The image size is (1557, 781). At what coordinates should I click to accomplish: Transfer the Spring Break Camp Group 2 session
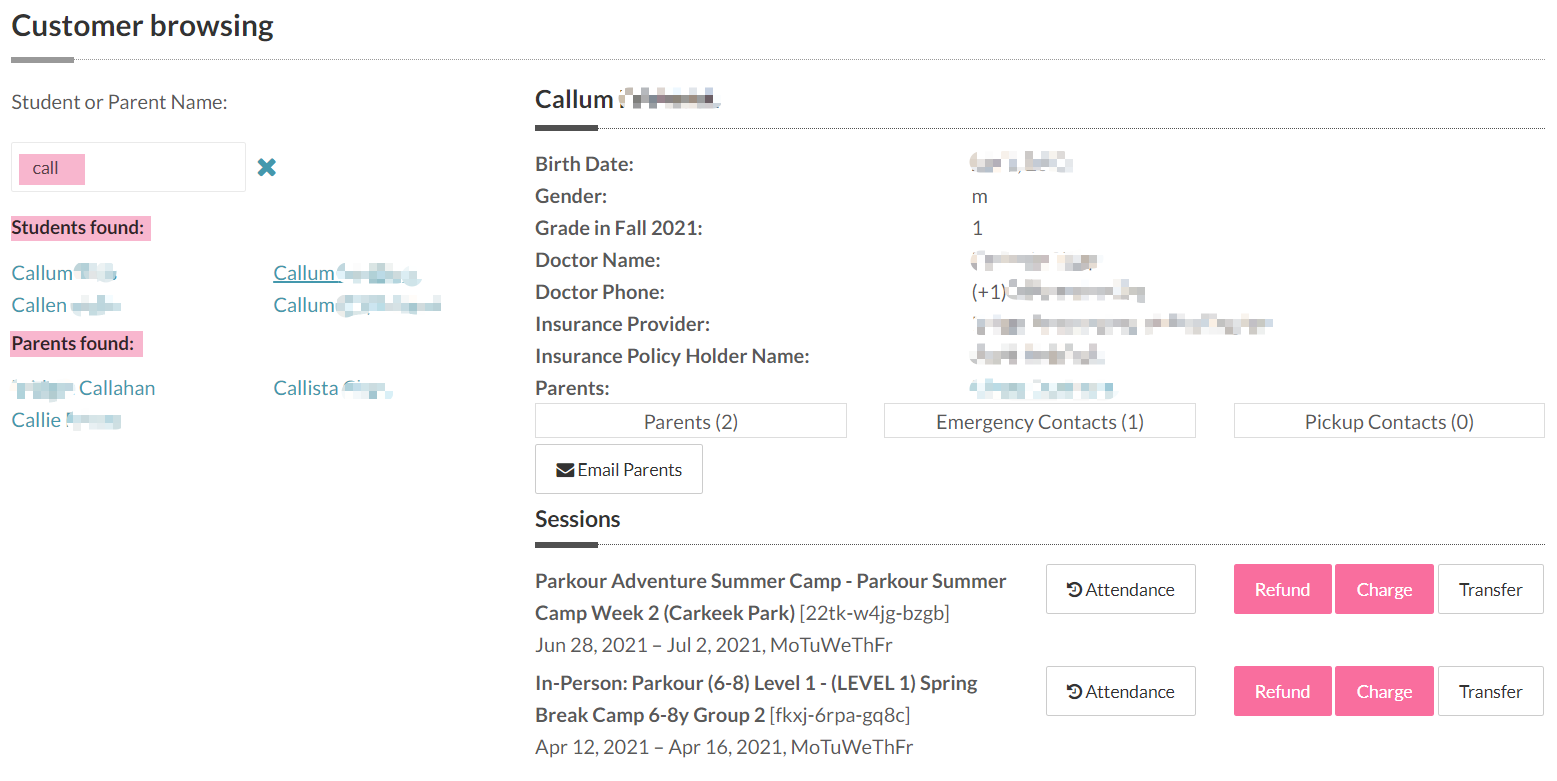click(1490, 692)
